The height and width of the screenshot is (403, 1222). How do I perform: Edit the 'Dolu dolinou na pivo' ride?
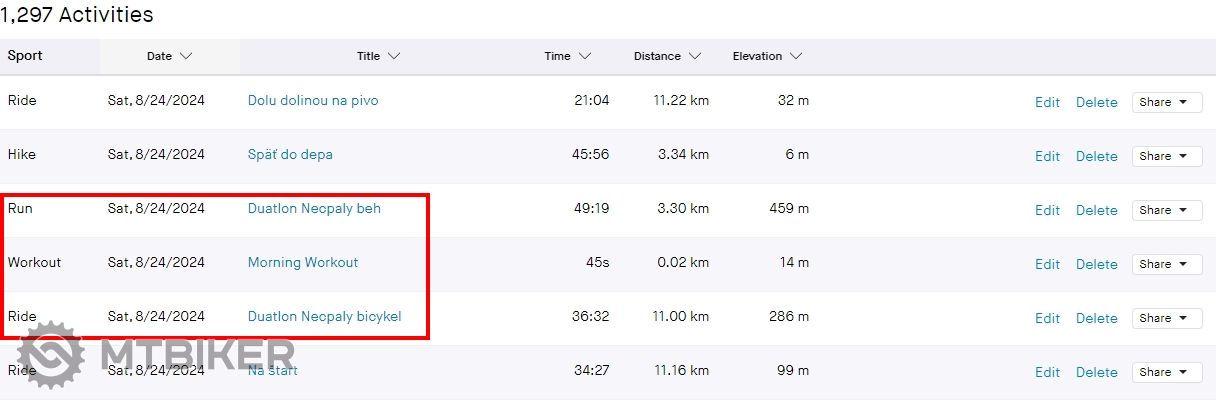(1047, 102)
